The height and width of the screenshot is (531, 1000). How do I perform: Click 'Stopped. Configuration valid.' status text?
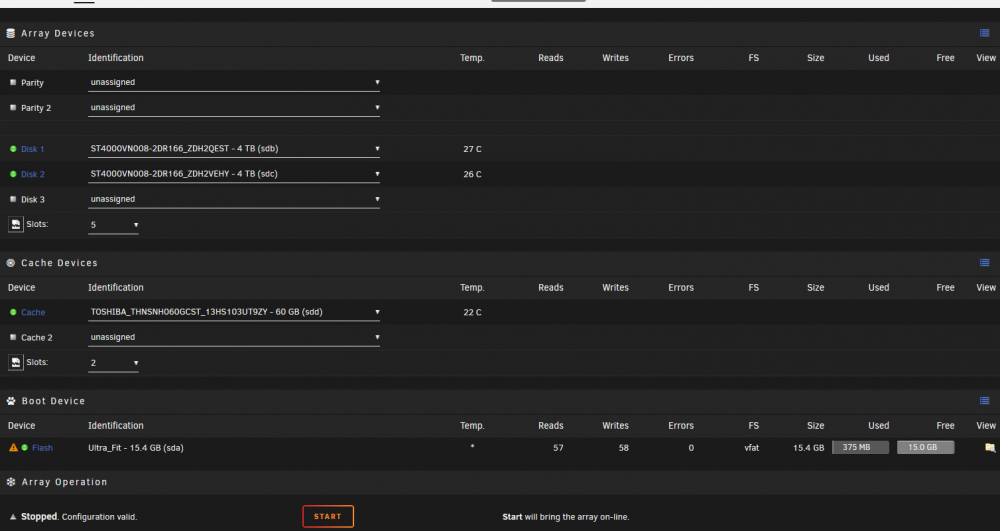(x=79, y=517)
